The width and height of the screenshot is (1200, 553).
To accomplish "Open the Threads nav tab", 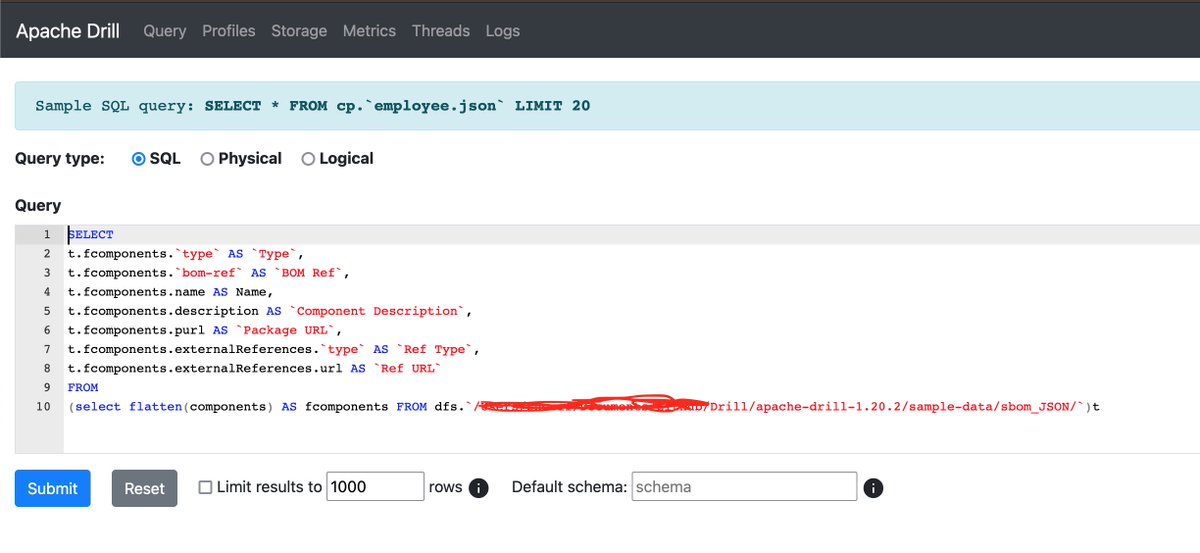I will click(441, 31).
